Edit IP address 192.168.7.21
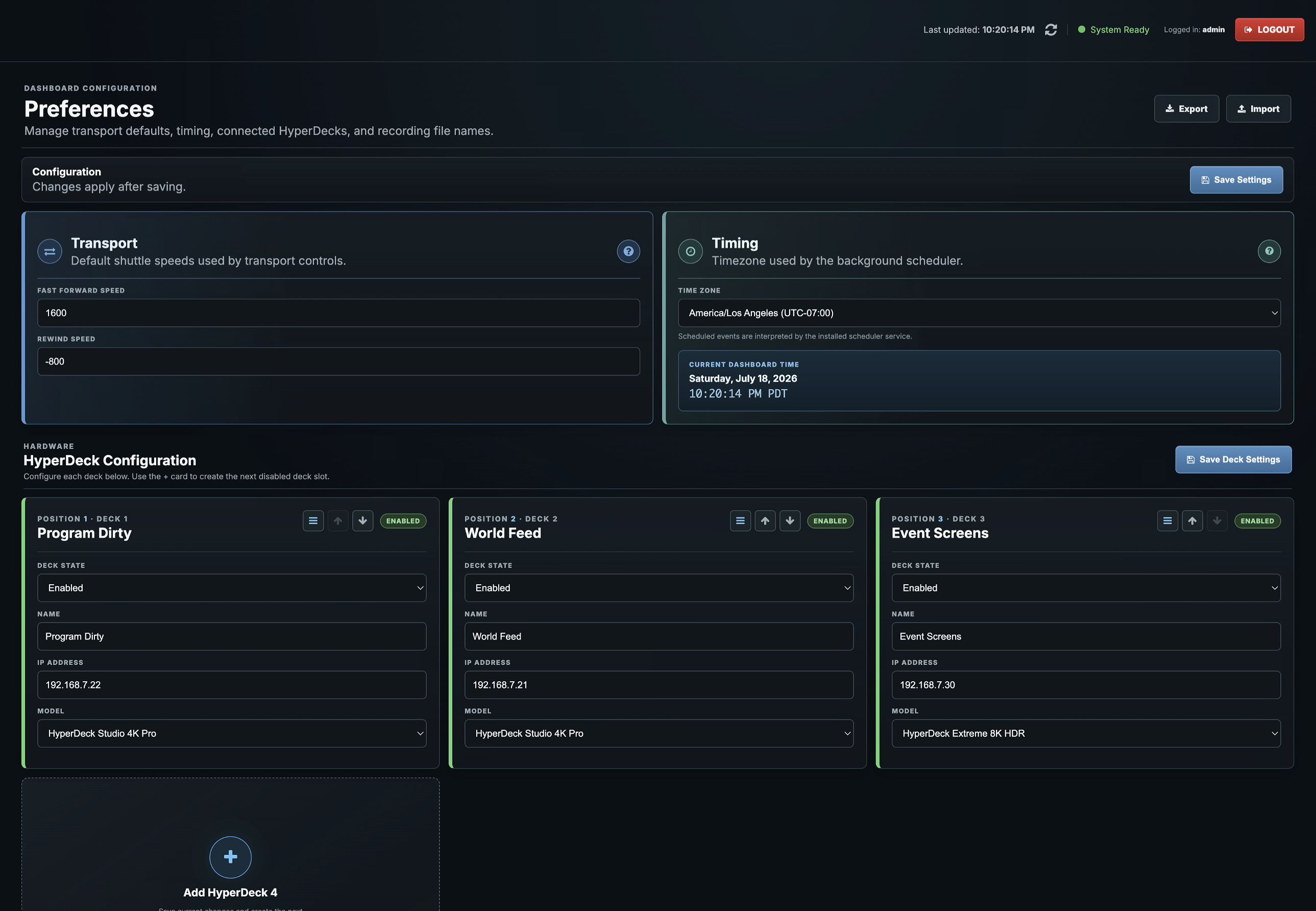Image resolution: width=1316 pixels, height=911 pixels. pos(659,685)
